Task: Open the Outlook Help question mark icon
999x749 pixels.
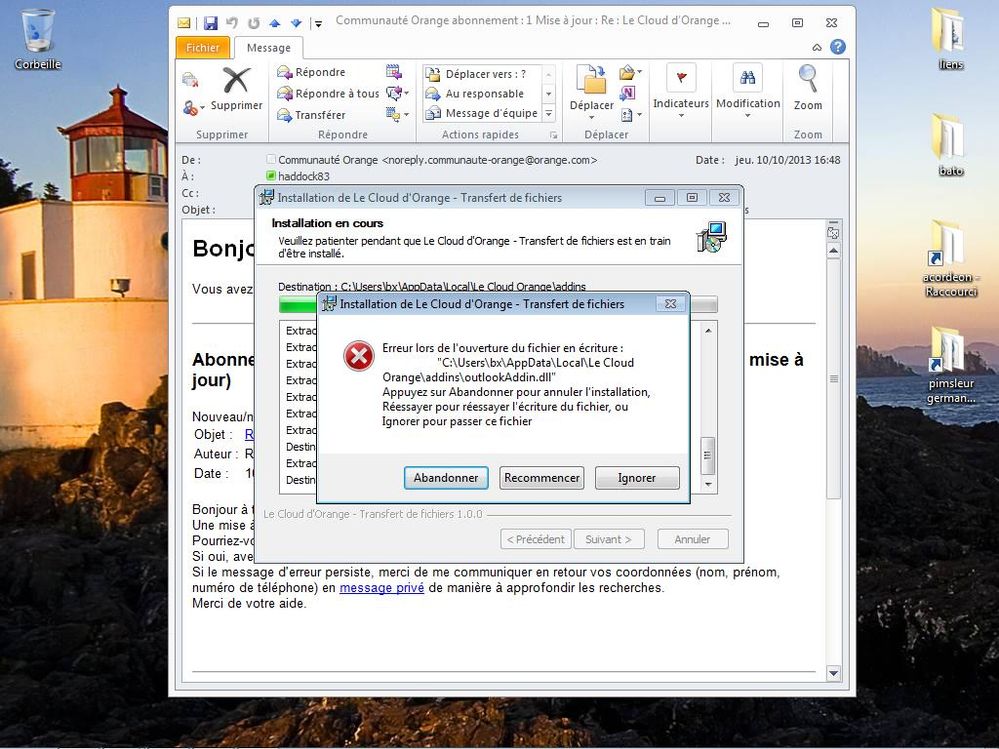Action: (x=838, y=46)
